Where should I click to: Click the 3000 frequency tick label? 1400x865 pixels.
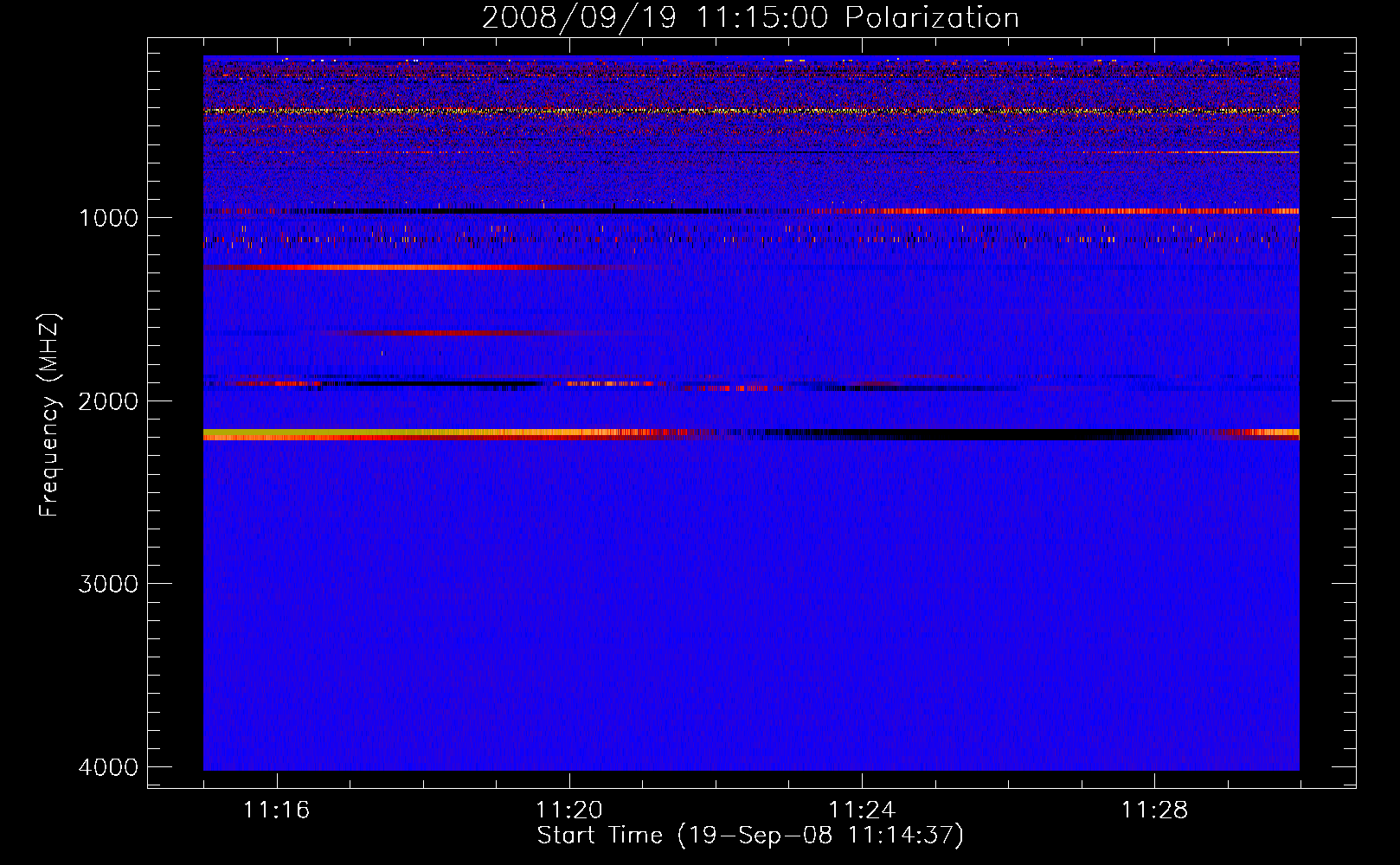coord(108,584)
